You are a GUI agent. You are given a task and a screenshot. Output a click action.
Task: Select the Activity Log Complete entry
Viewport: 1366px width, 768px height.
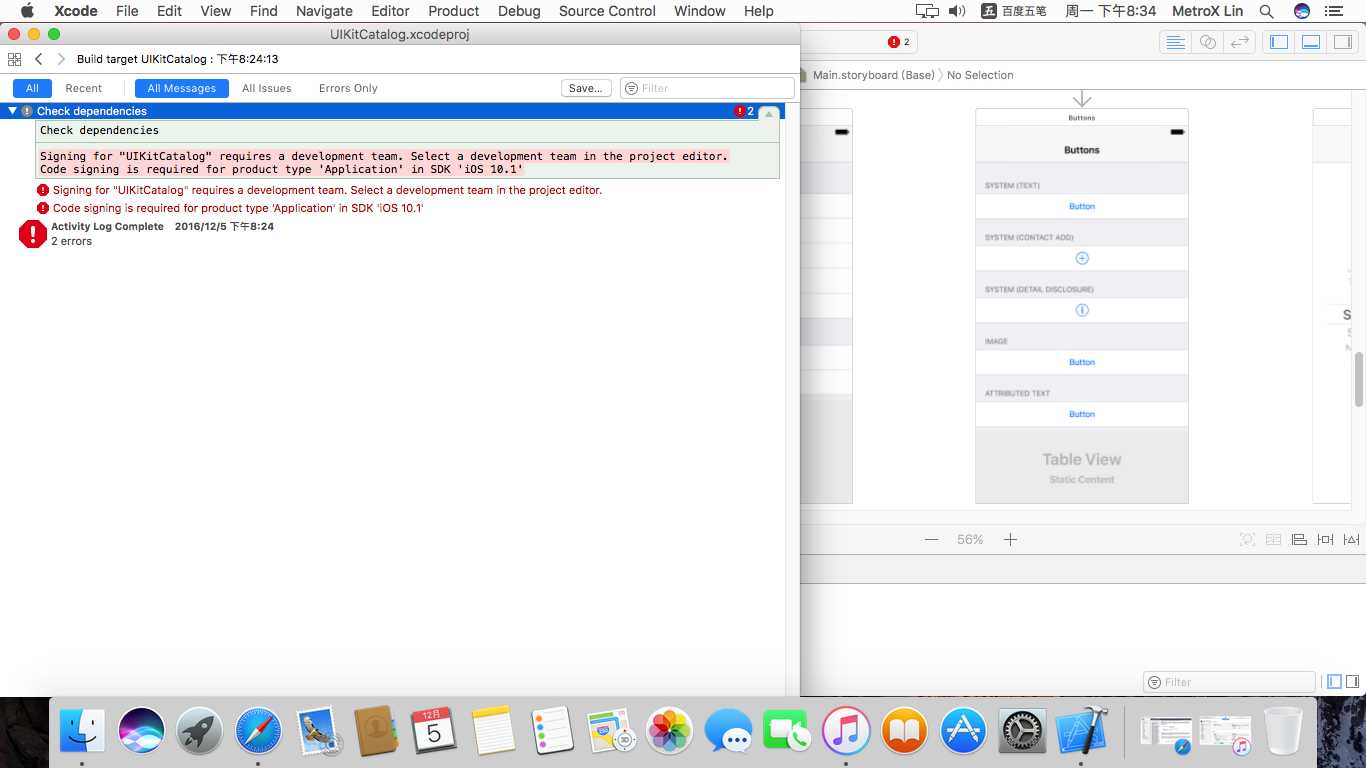click(146, 234)
